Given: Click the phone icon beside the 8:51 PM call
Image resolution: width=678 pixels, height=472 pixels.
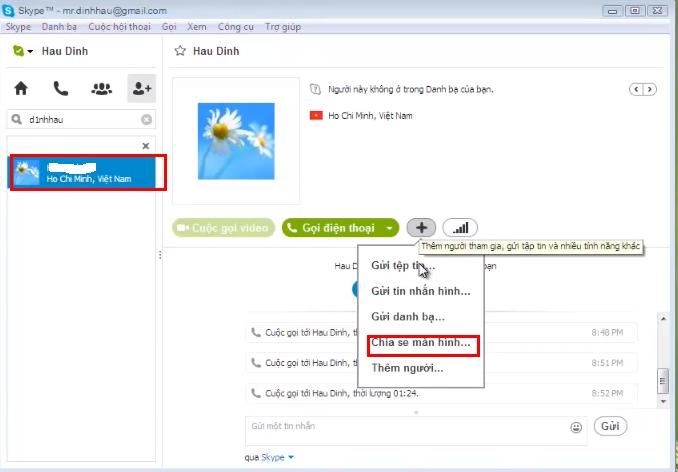Looking at the screenshot, I should [256, 363].
